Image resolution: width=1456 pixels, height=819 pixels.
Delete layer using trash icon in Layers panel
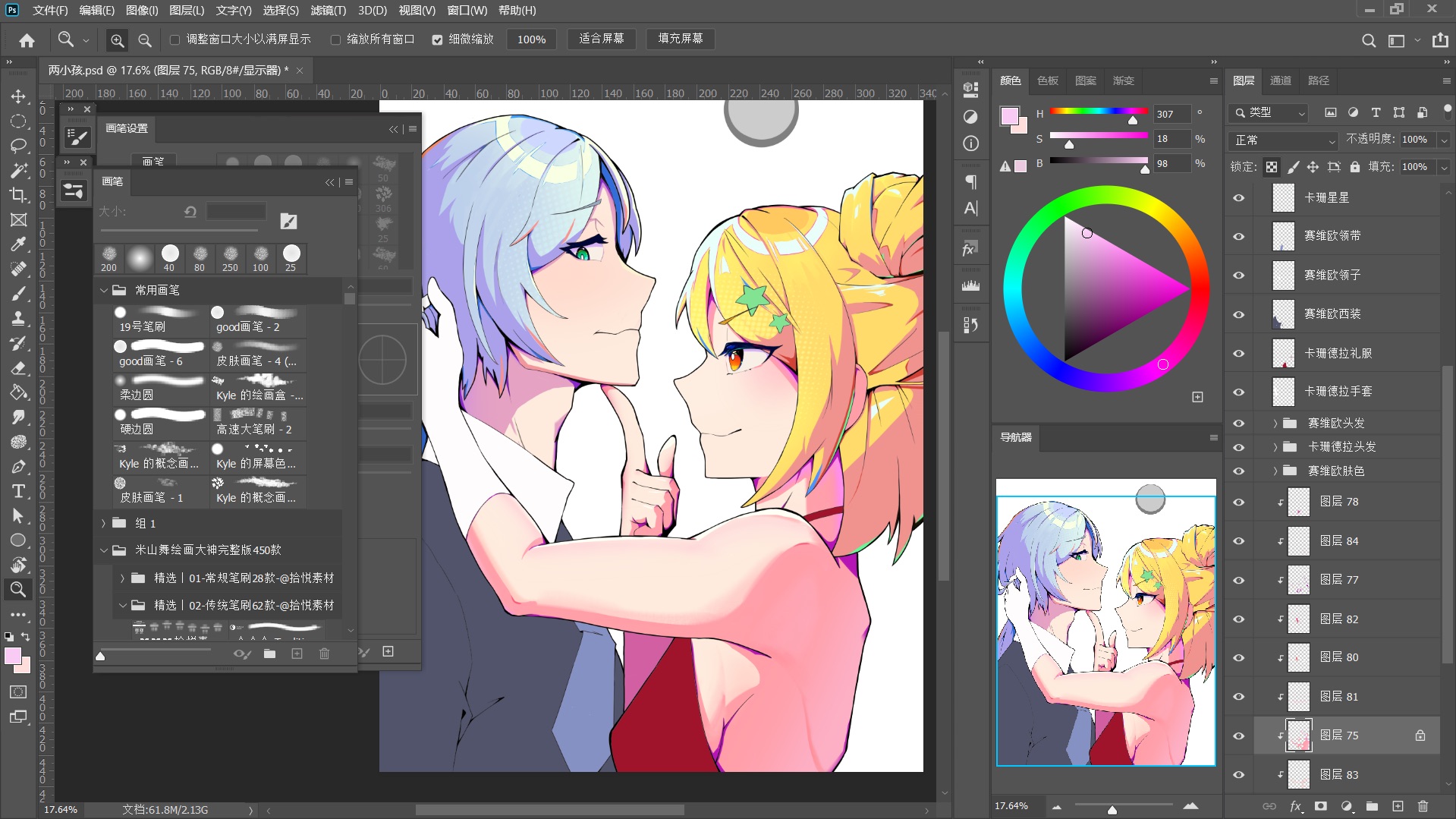[x=1423, y=806]
